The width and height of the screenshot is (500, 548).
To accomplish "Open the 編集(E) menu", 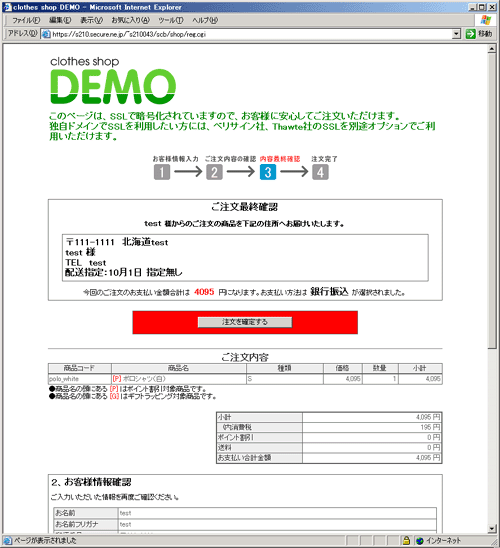I will [60, 20].
